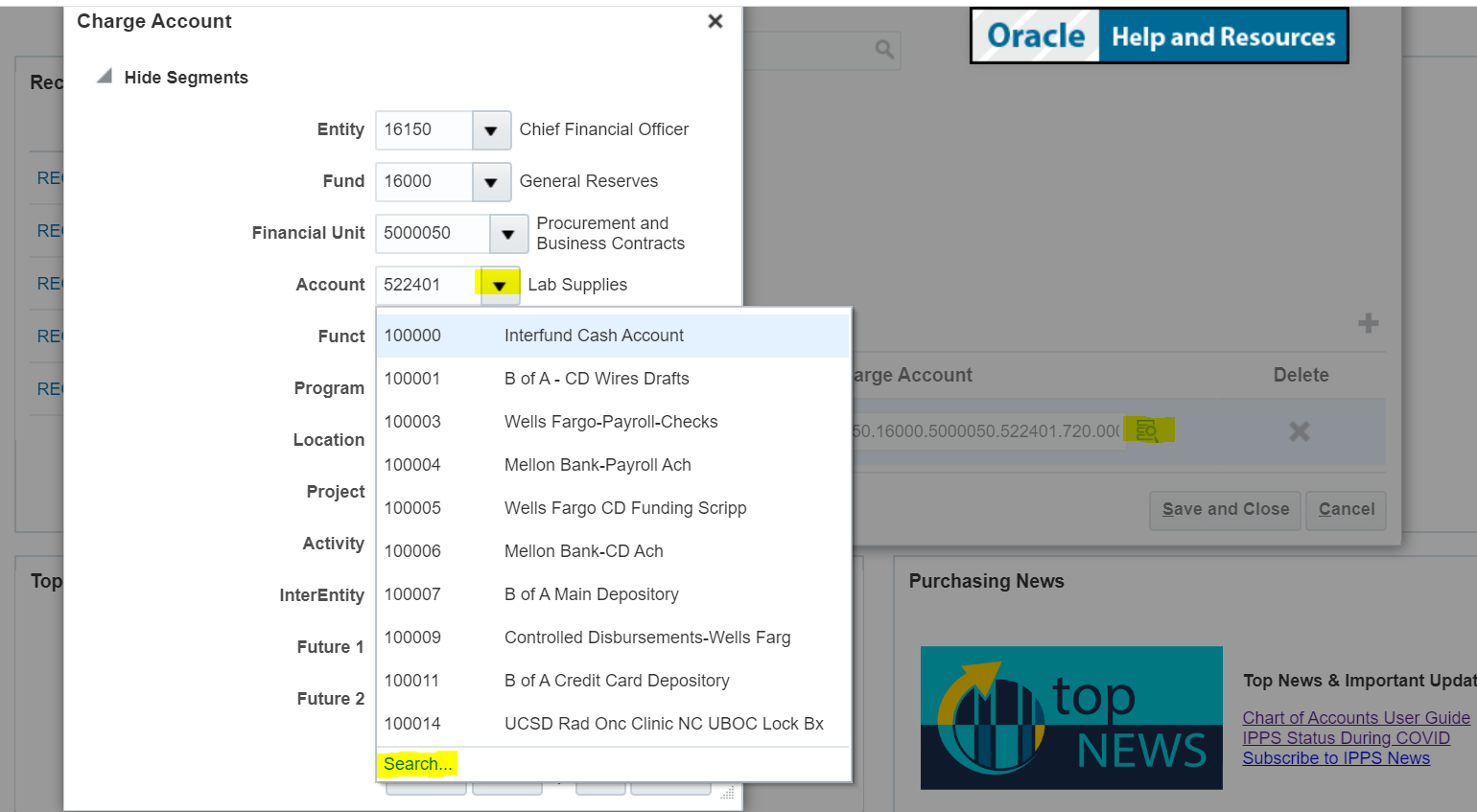Image resolution: width=1477 pixels, height=812 pixels.
Task: Expand the Financial Unit dropdown
Action: (508, 234)
